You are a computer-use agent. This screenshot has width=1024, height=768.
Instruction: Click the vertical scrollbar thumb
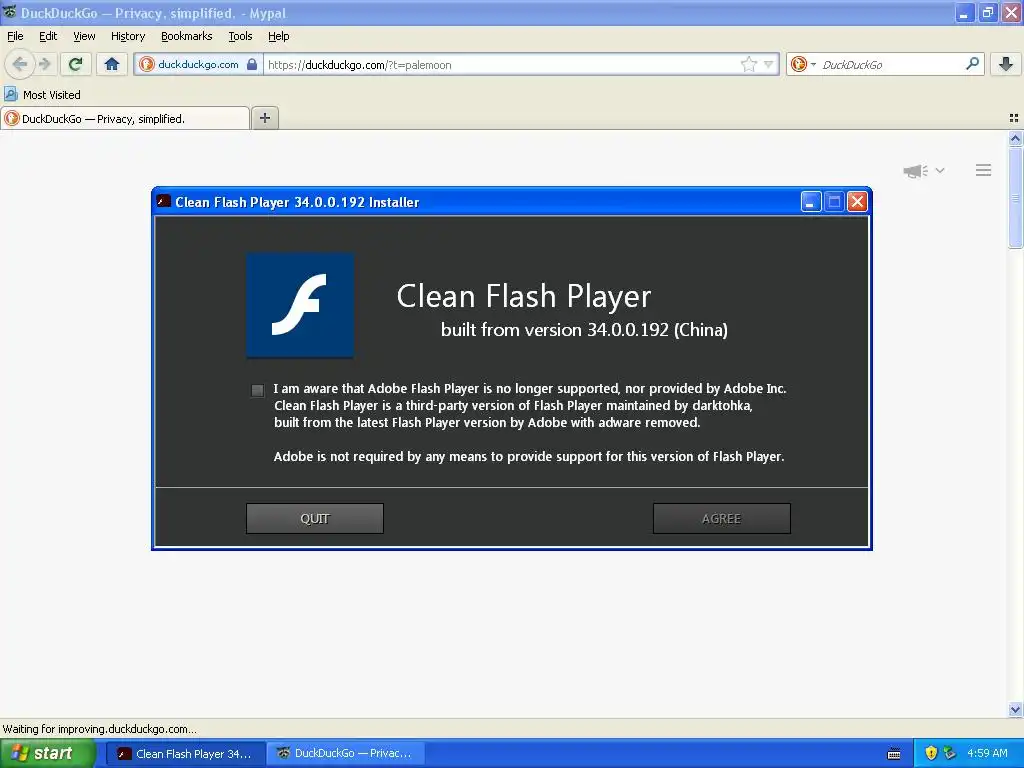pos(1015,197)
